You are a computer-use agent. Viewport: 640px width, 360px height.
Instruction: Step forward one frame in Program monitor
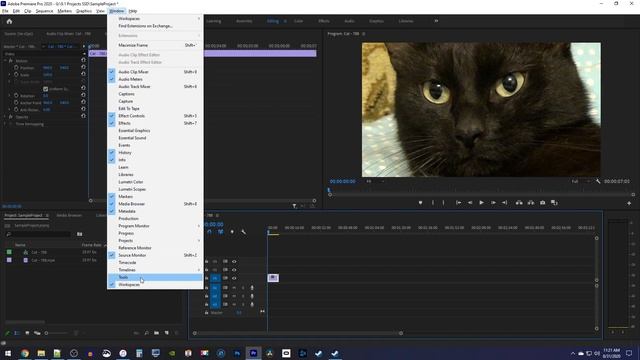click(x=493, y=202)
